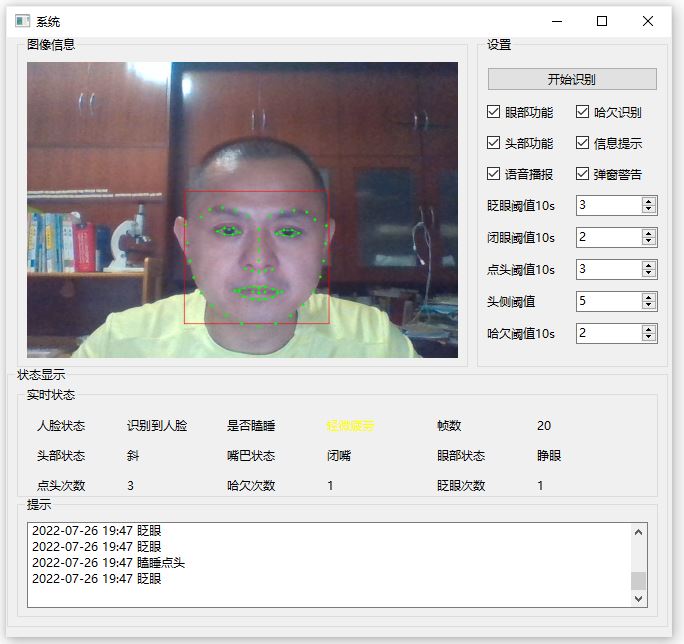This screenshot has height=644, width=684.
Task: Maximize the 系统 window
Action: tap(602, 21)
